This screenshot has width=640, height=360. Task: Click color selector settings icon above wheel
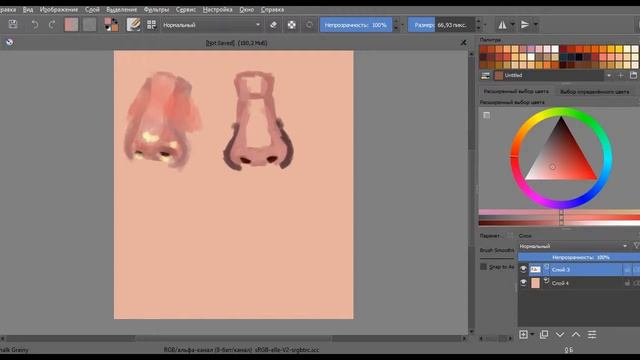(487, 115)
